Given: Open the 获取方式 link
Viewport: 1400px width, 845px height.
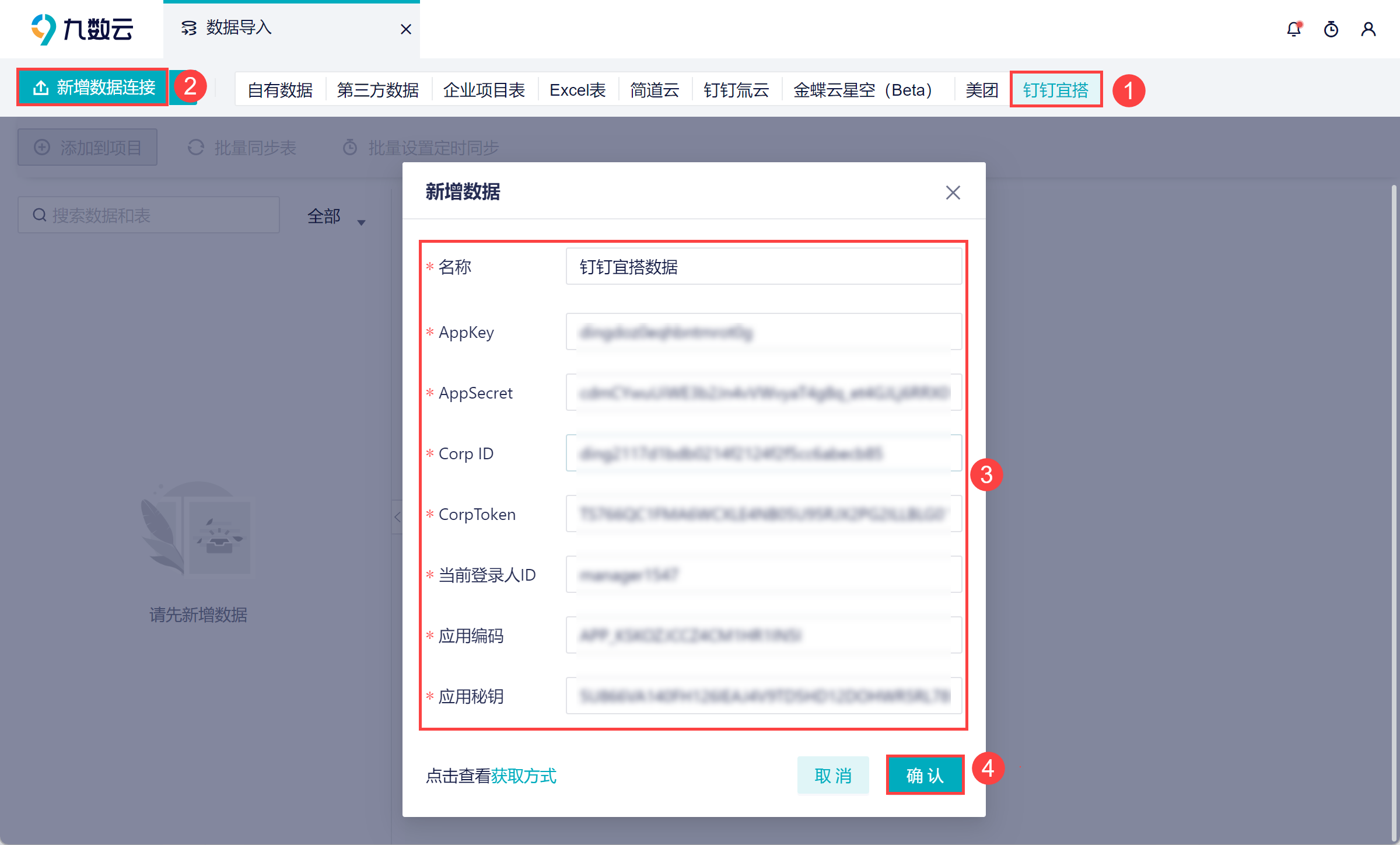Looking at the screenshot, I should 523,776.
